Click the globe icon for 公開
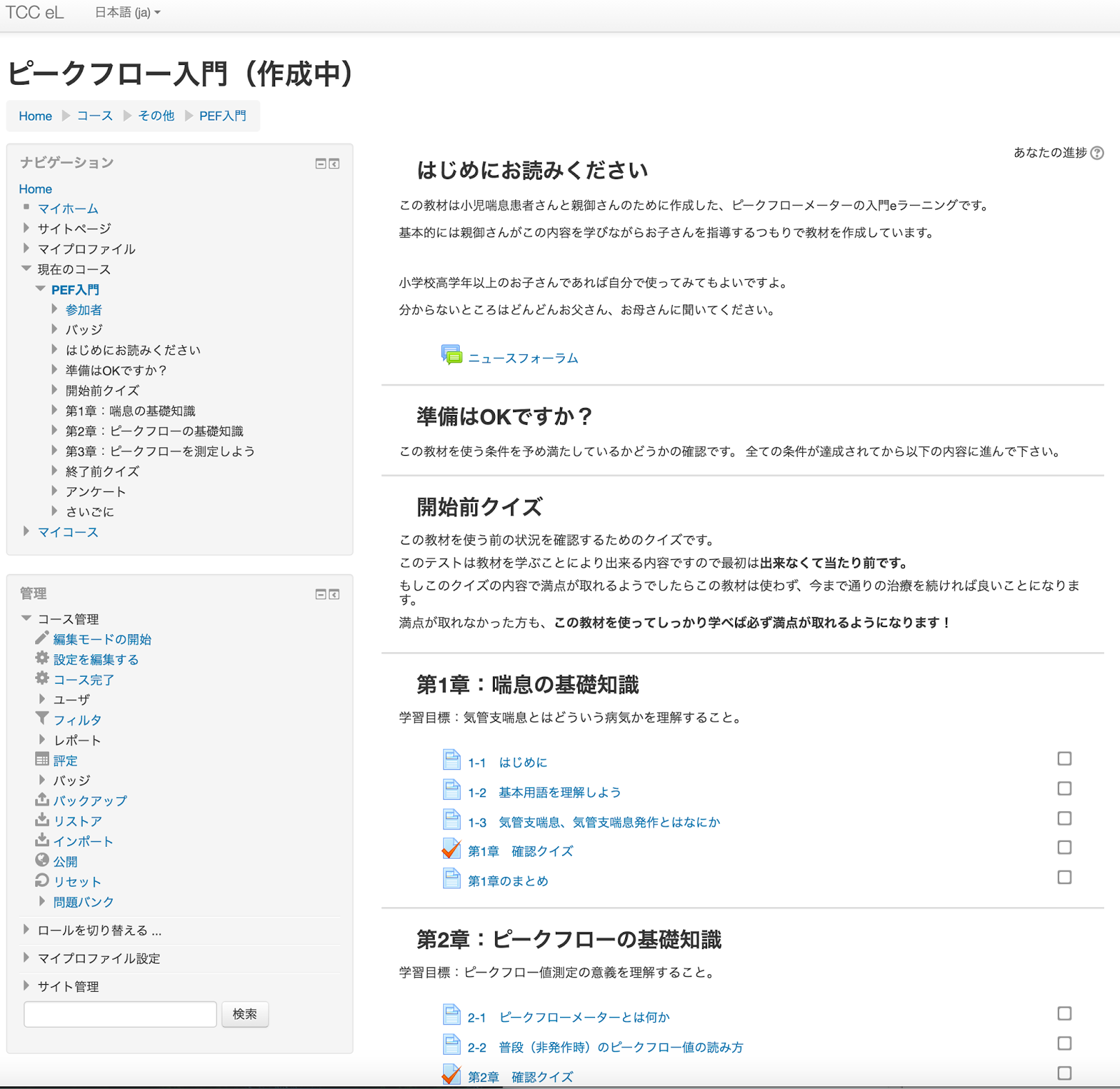This screenshot has width=1120, height=1089. tap(42, 860)
